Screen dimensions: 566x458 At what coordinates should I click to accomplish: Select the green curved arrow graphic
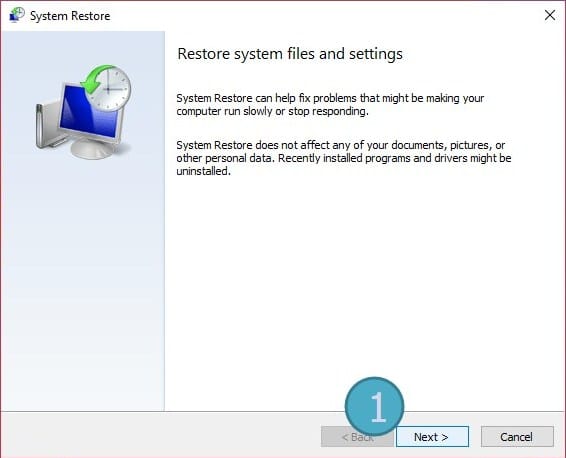(x=97, y=79)
